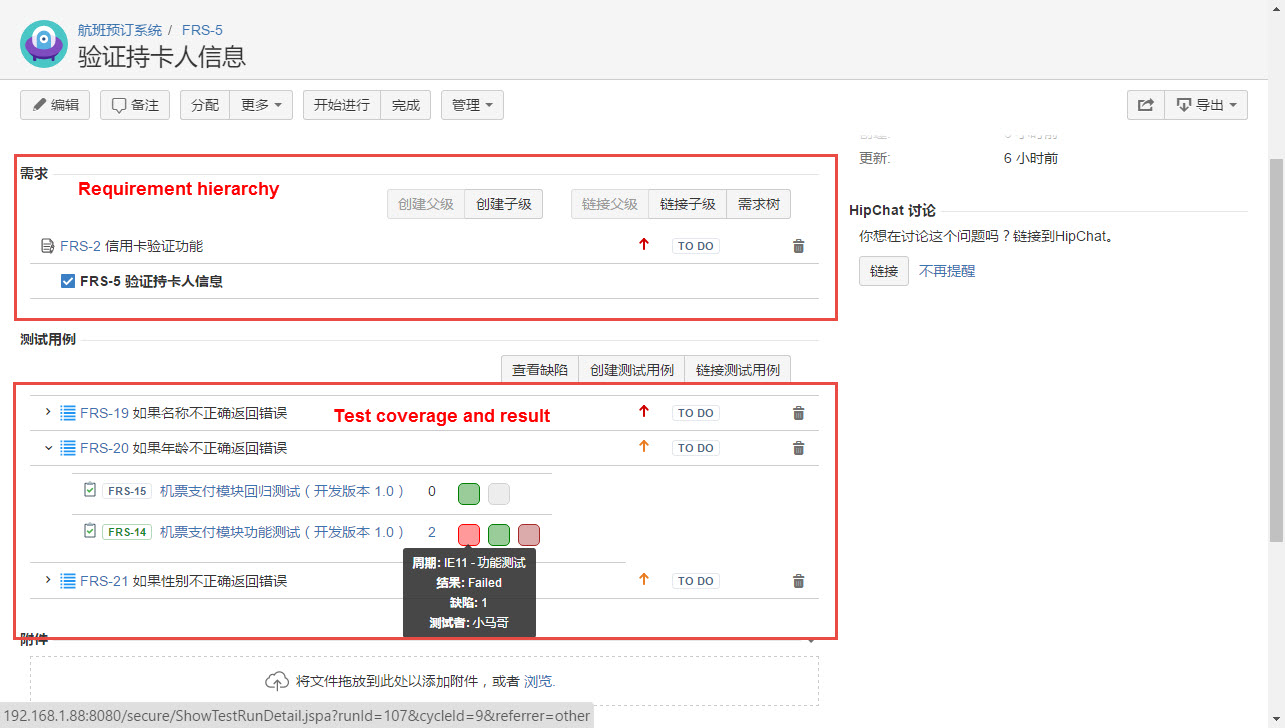
Task: Click the 查看缺陷 tab button
Action: coord(540,370)
